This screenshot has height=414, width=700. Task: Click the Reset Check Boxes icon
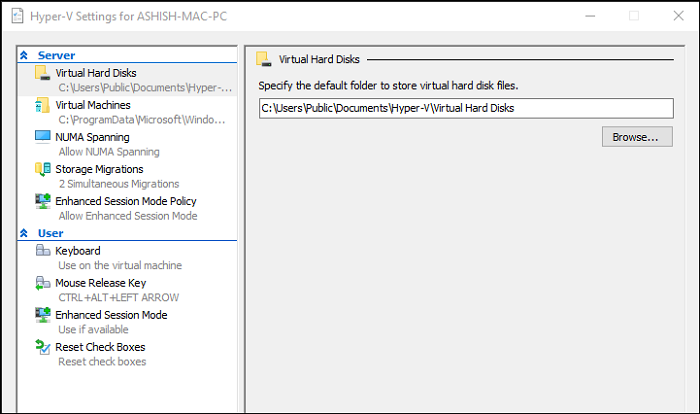coord(43,347)
